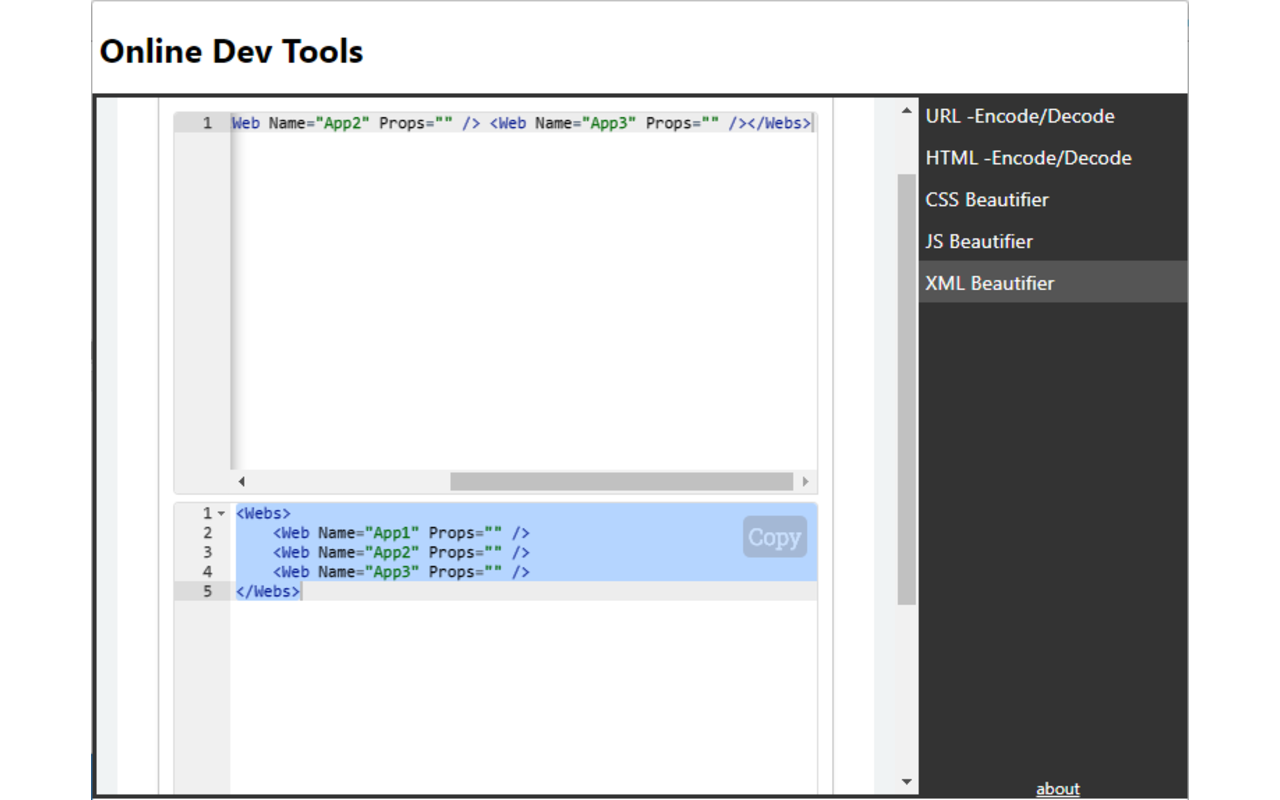
Task: Click output line number 5 in gutter
Action: click(207, 592)
